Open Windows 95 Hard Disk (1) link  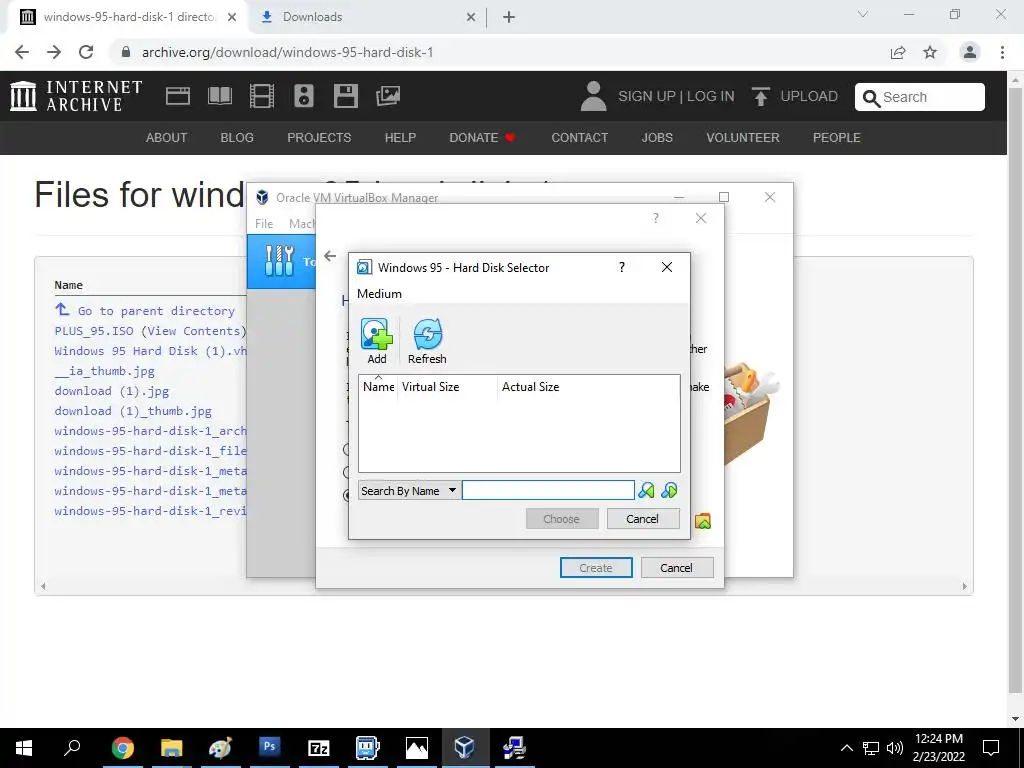(x=150, y=351)
